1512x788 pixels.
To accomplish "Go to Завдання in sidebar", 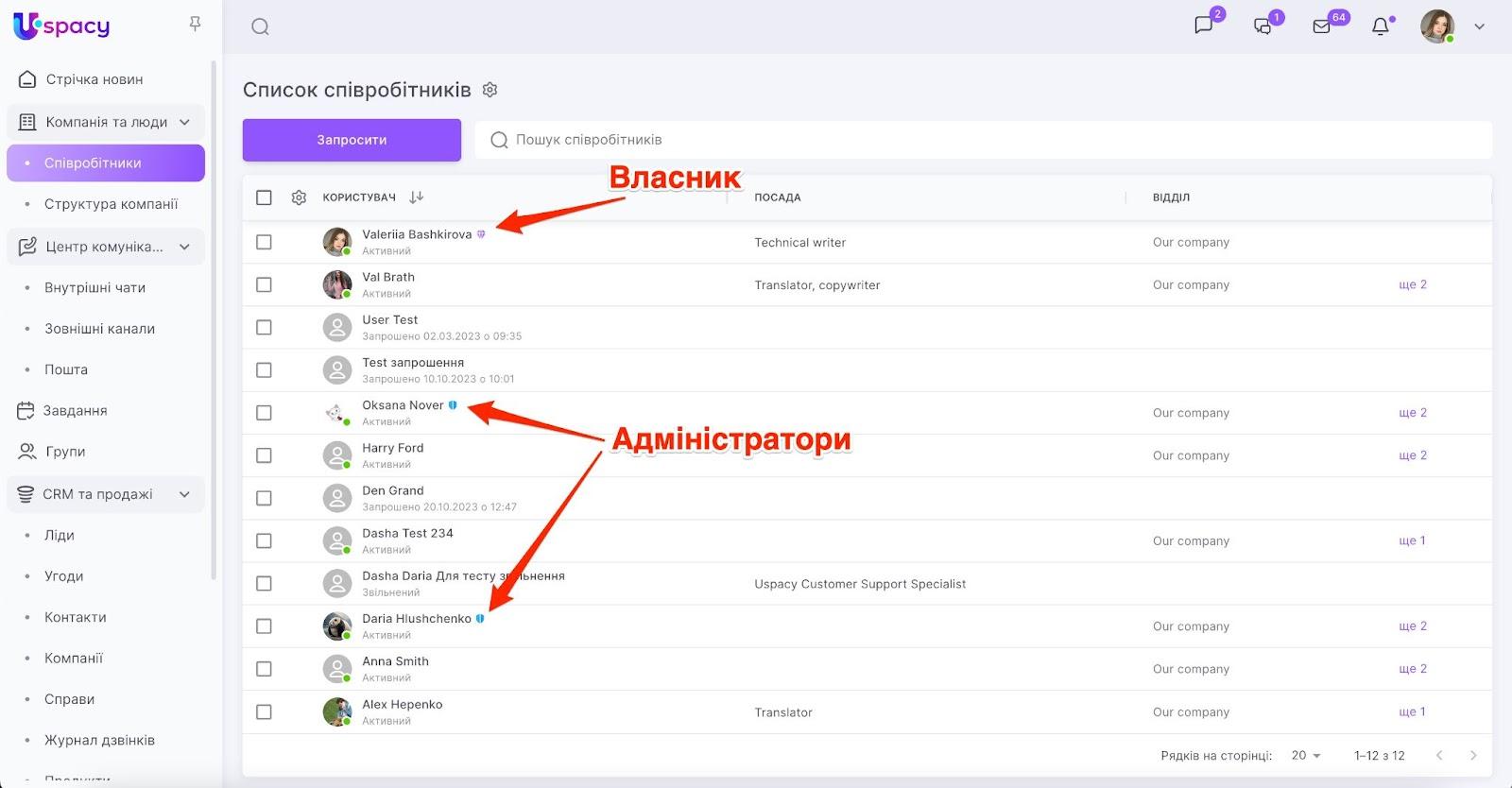I will click(x=75, y=411).
